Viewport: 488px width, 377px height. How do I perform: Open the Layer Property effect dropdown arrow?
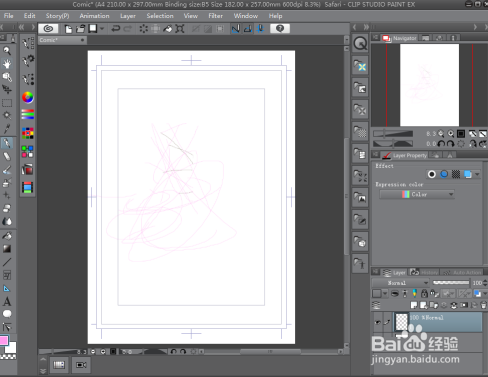[x=477, y=174]
